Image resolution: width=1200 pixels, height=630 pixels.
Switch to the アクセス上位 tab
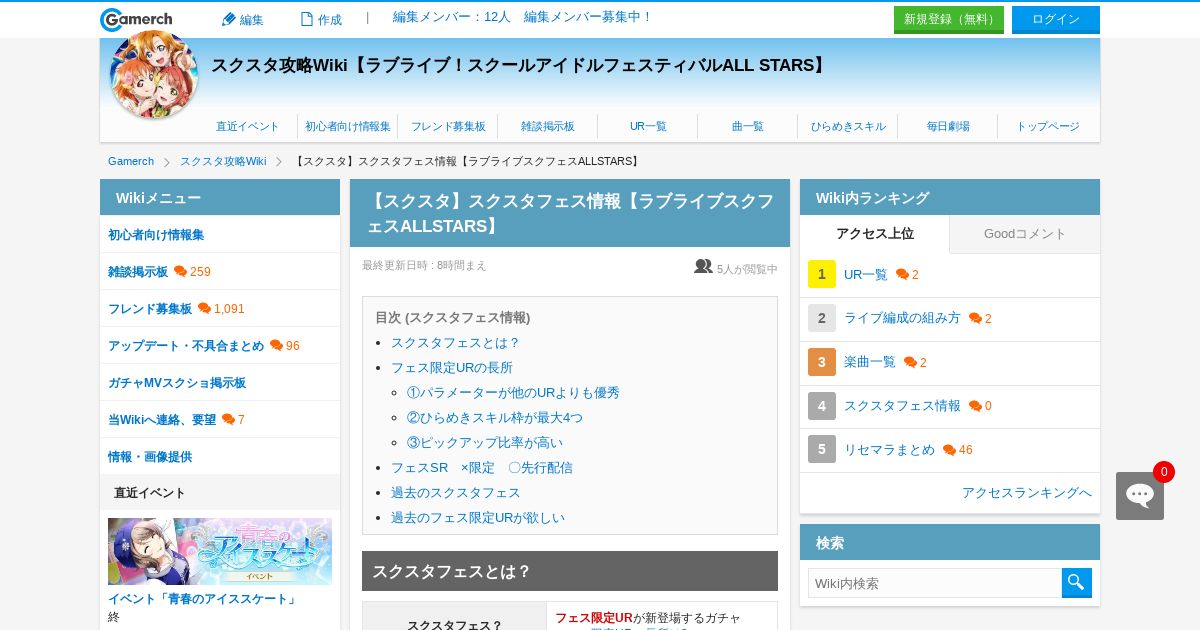(x=875, y=234)
